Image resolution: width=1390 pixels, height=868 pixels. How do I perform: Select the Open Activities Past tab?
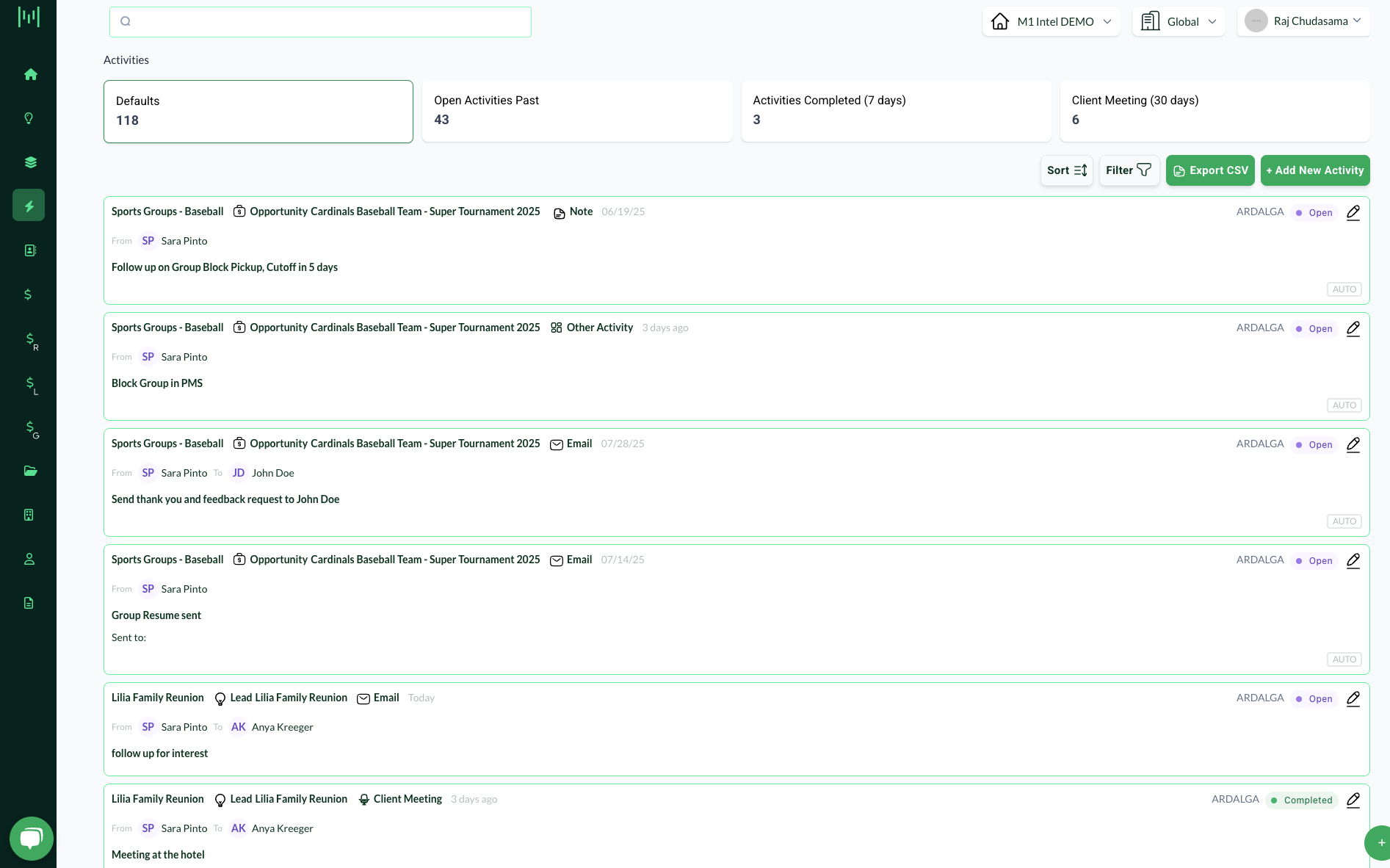(x=576, y=111)
